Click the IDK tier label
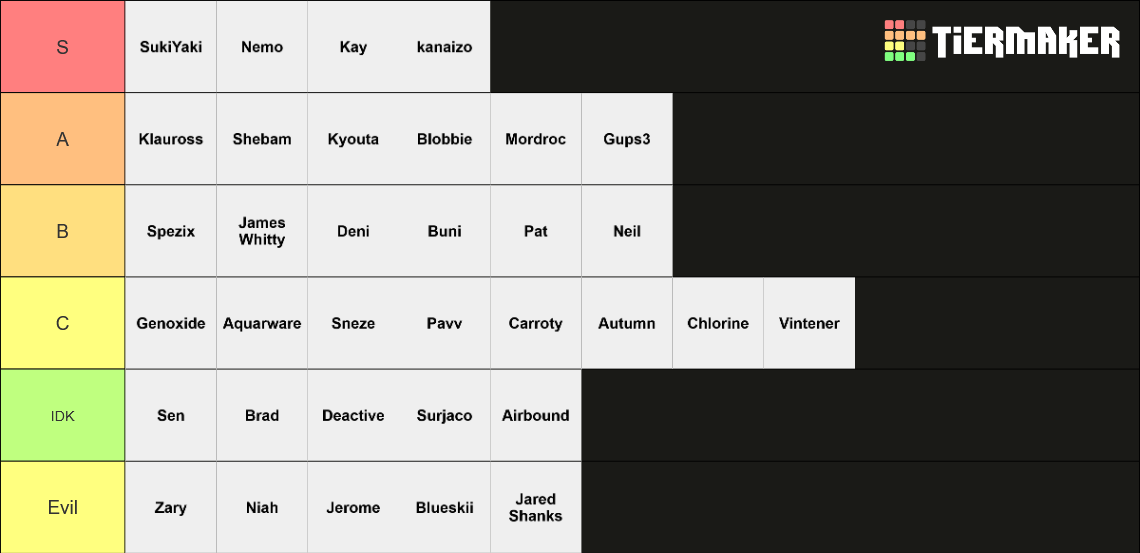 coord(63,416)
